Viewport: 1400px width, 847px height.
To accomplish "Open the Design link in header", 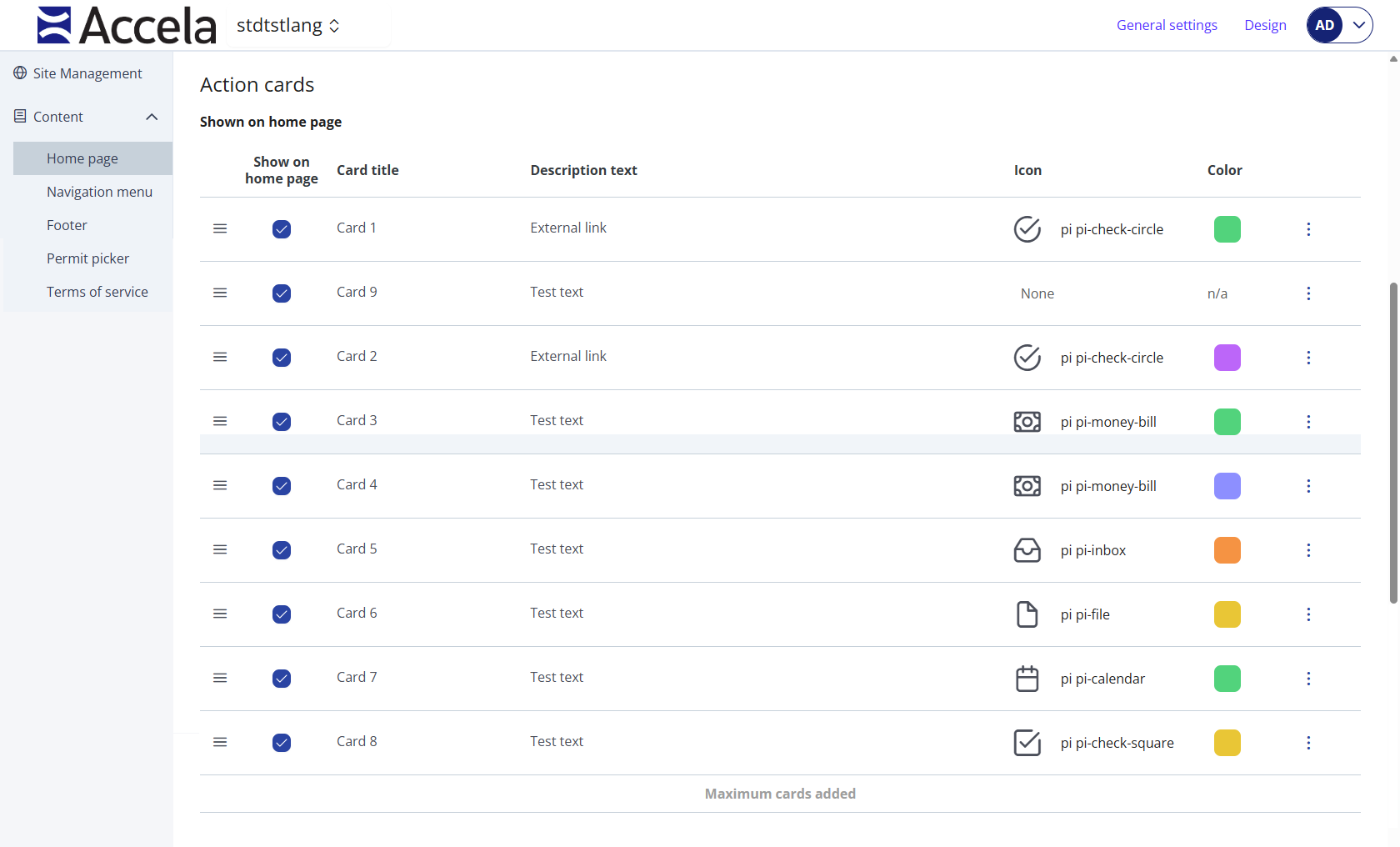I will 1265,25.
